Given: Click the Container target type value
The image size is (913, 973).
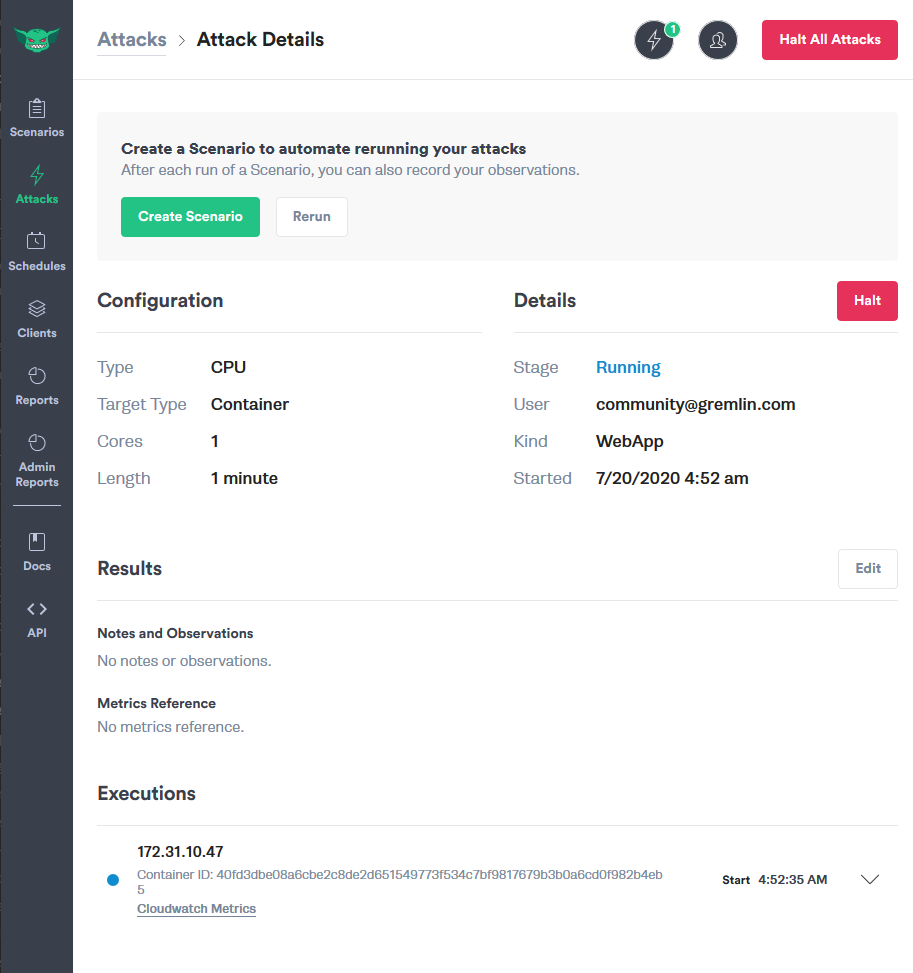Looking at the screenshot, I should [250, 405].
